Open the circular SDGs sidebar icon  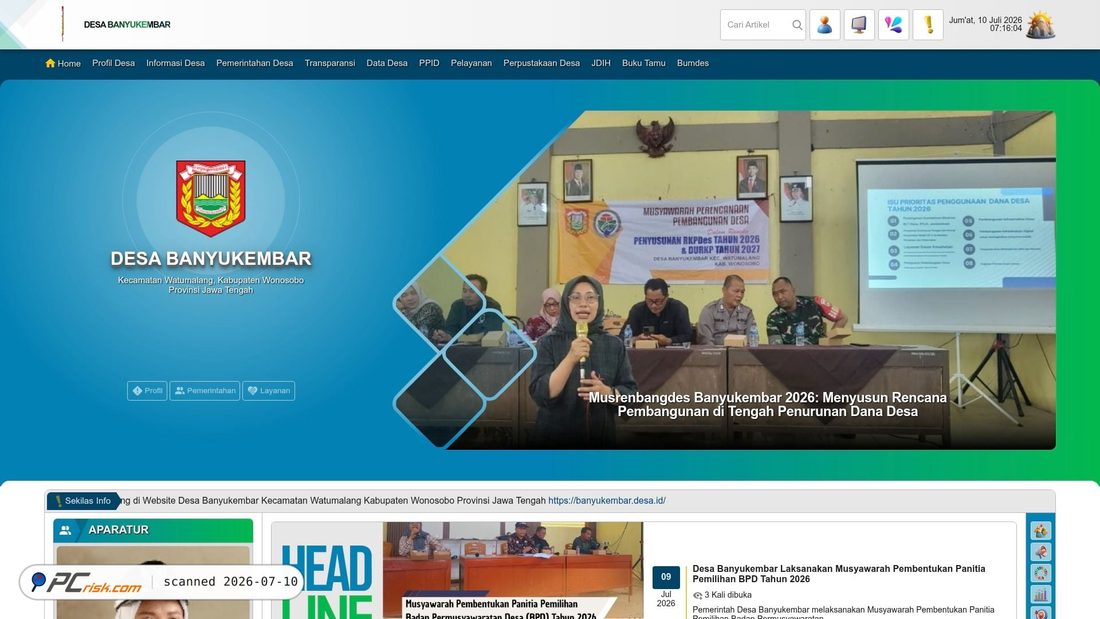[1040, 573]
